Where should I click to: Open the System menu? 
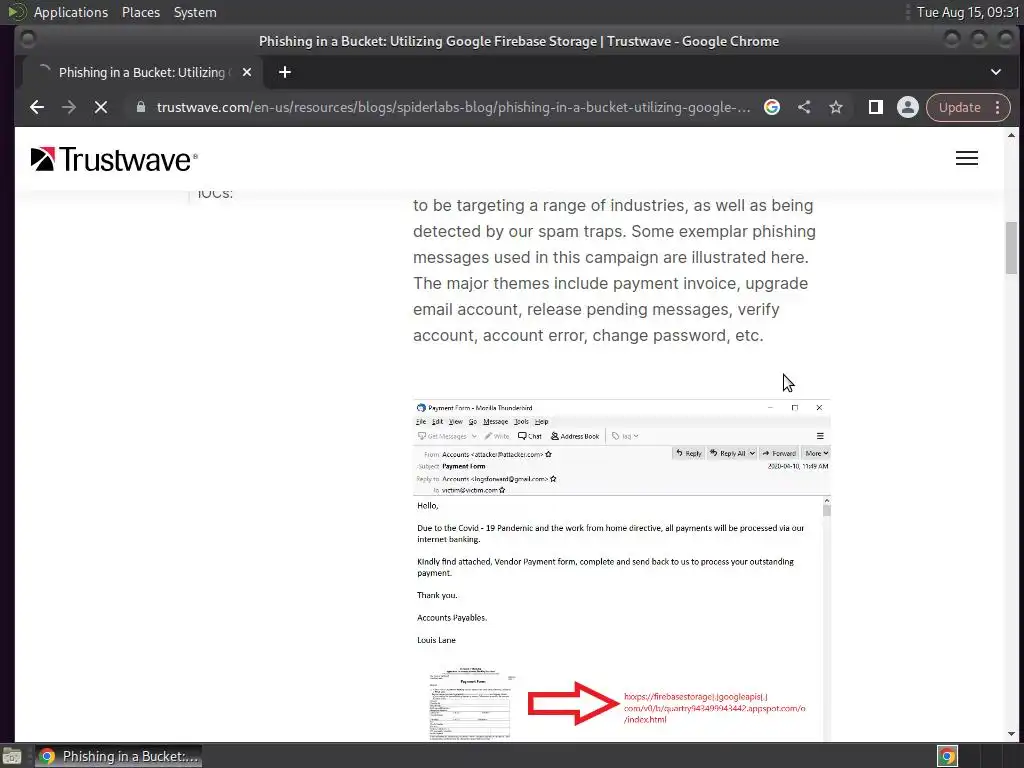[x=195, y=12]
